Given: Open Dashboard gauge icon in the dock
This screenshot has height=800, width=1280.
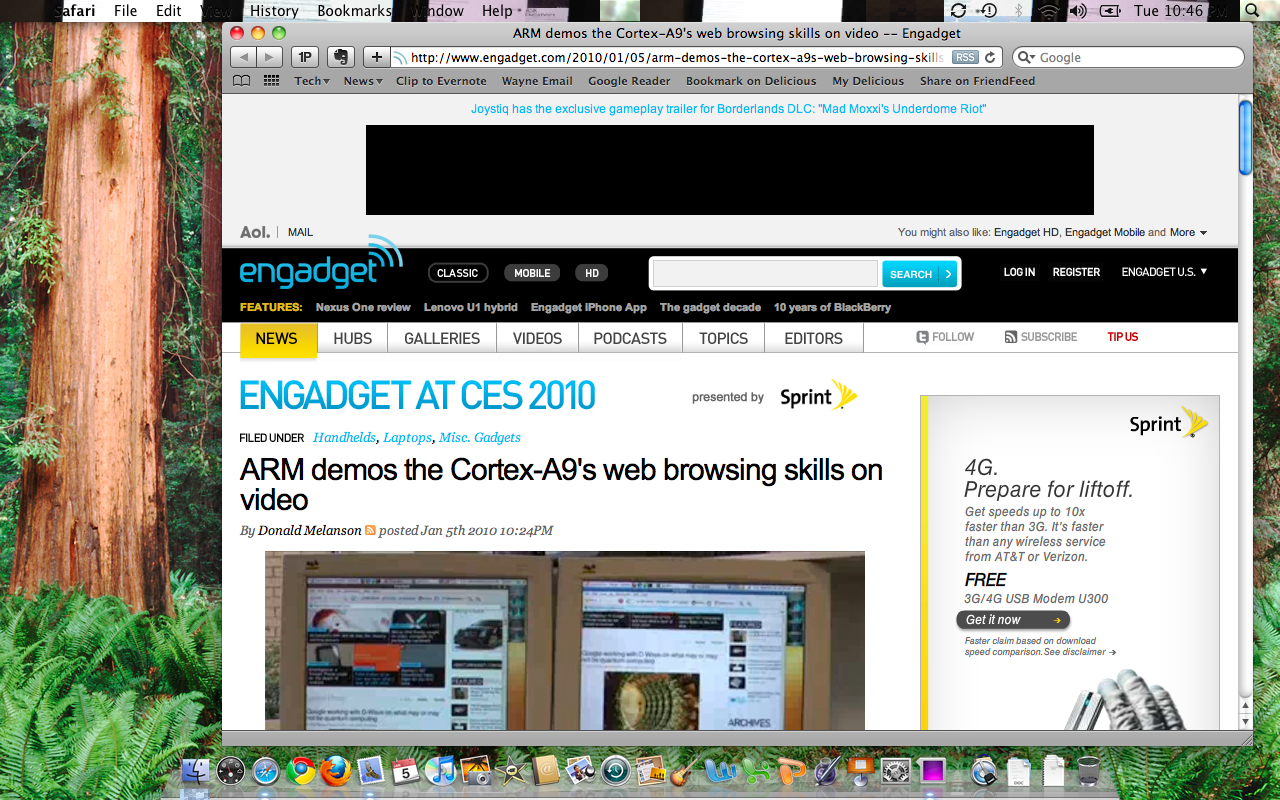Looking at the screenshot, I should pyautogui.click(x=230, y=771).
